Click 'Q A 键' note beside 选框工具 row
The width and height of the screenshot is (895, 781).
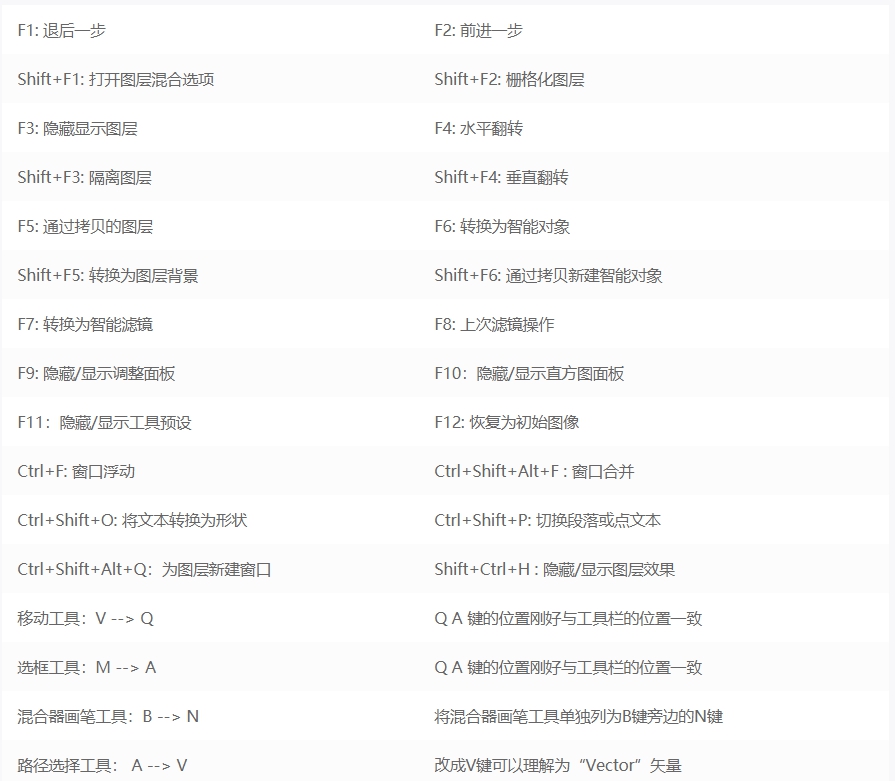click(x=568, y=668)
